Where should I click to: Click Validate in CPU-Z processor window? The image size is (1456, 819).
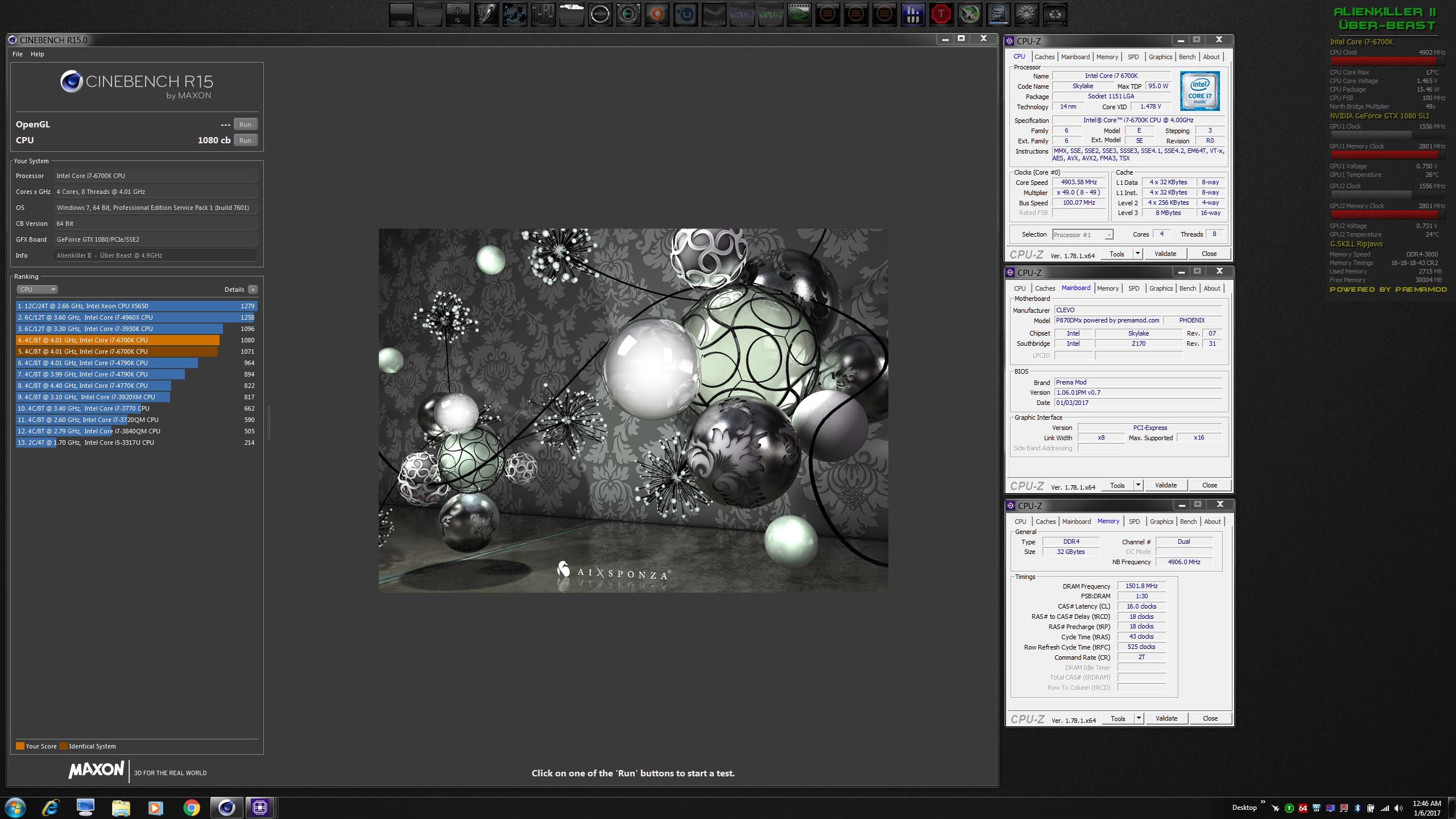1165,254
